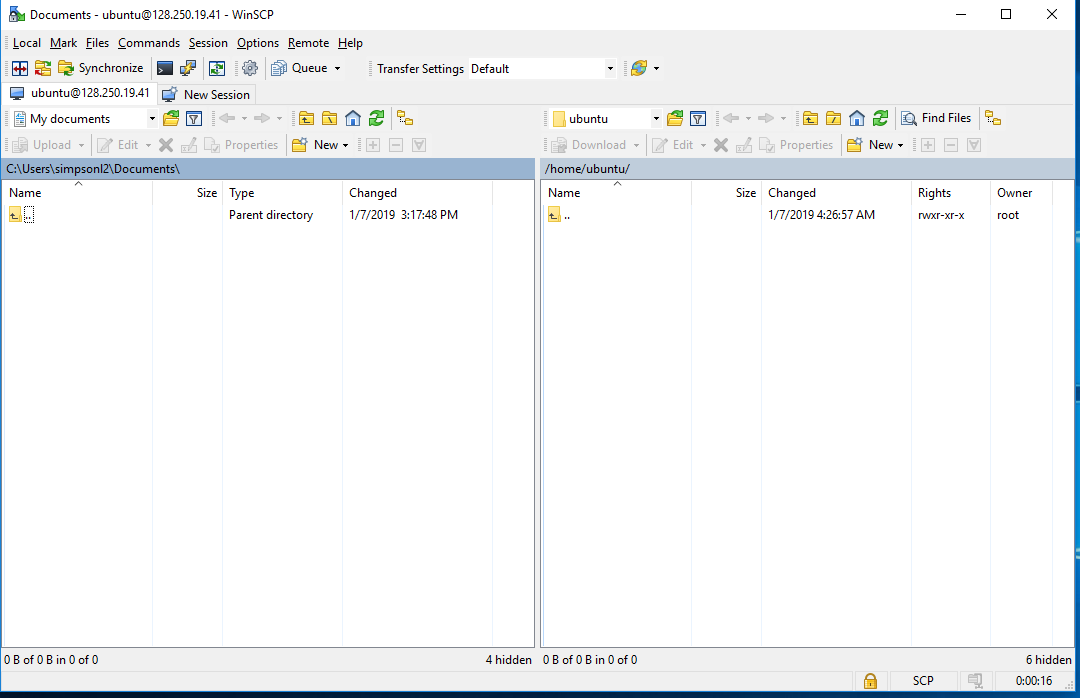This screenshot has height=698, width=1080.
Task: Toggle the local directory tree icon
Action: click(404, 118)
